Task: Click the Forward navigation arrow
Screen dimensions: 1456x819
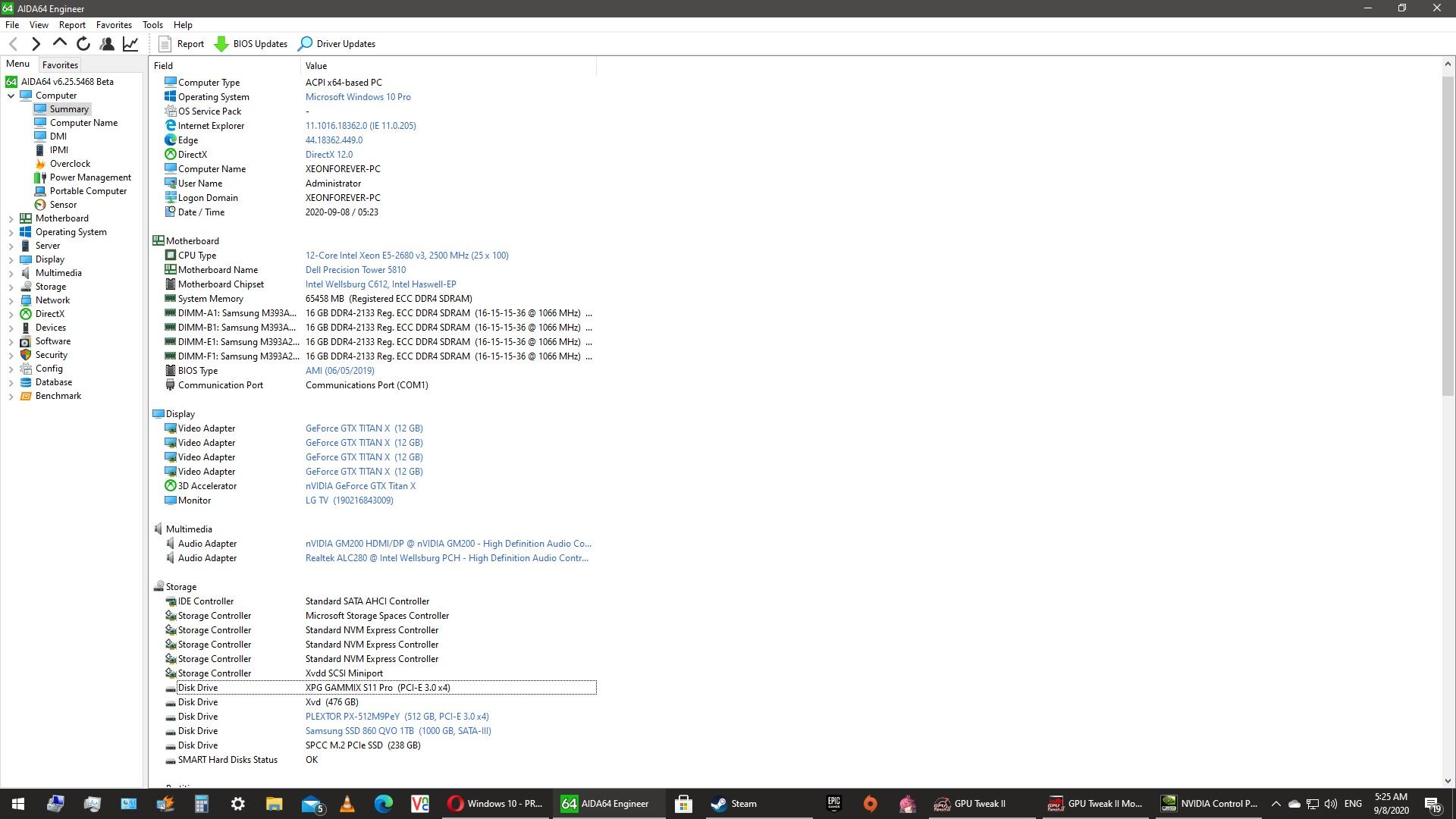Action: tap(36, 44)
